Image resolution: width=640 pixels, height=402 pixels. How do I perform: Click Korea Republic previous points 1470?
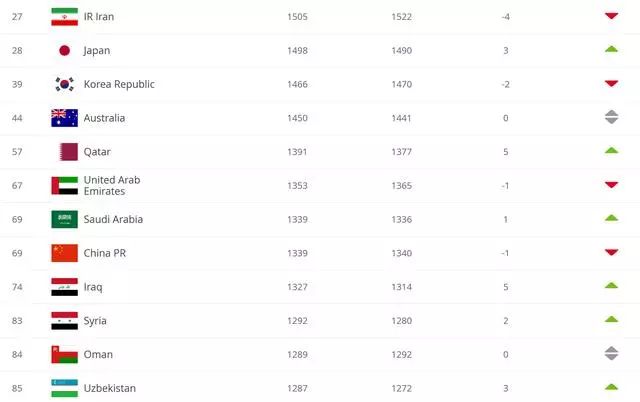(402, 84)
